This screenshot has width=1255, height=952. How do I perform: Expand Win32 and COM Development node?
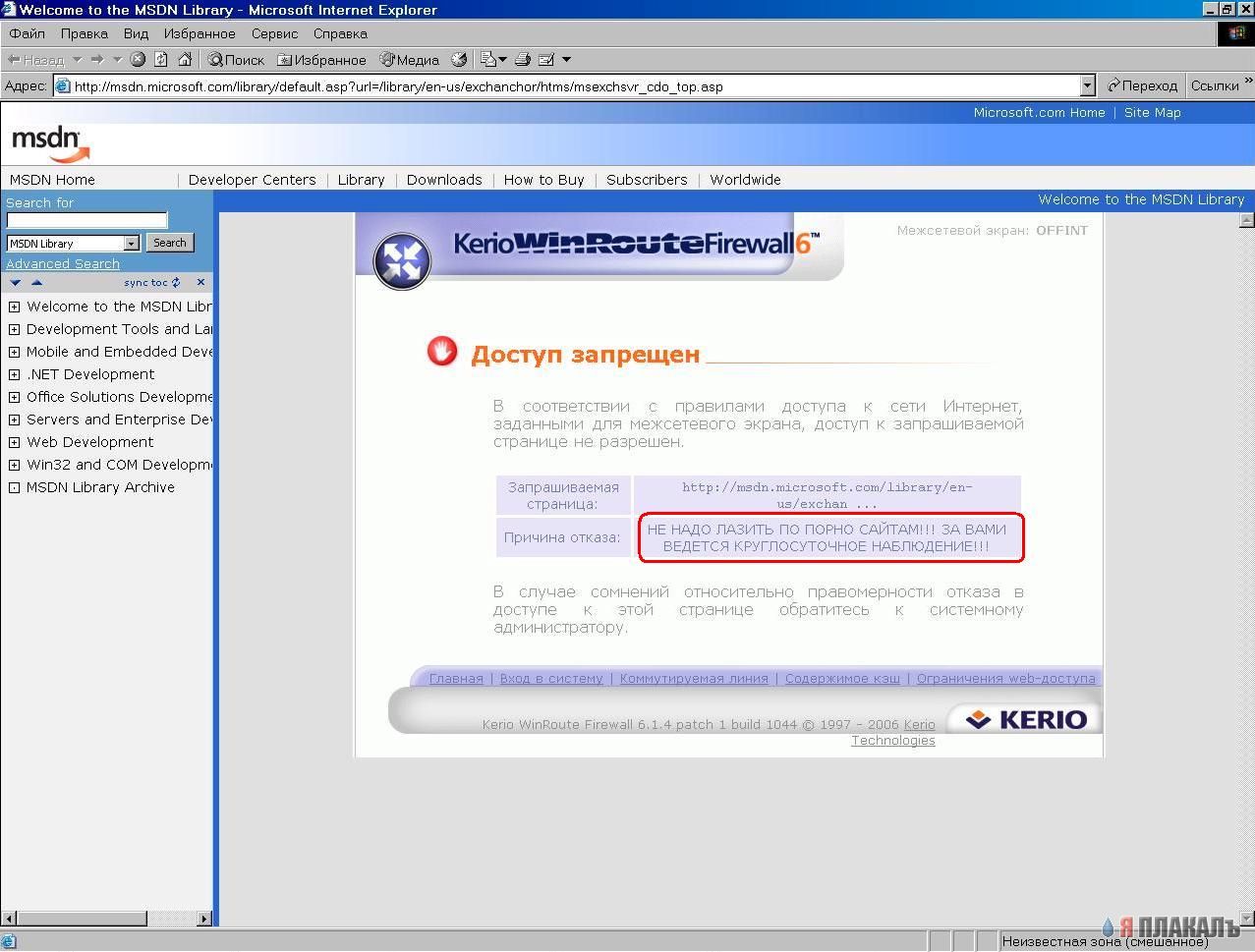pyautogui.click(x=15, y=465)
